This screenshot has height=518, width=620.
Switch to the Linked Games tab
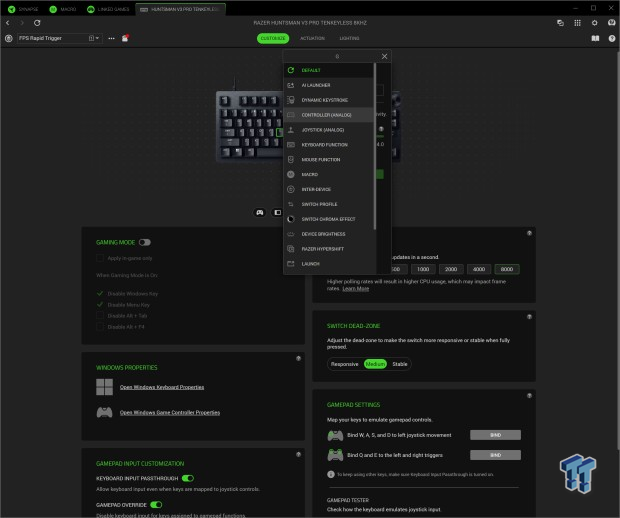[108, 9]
